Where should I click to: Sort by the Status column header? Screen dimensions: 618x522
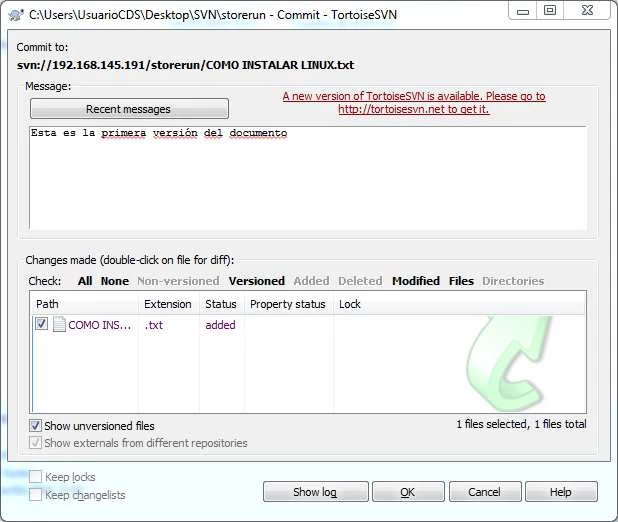point(222,304)
